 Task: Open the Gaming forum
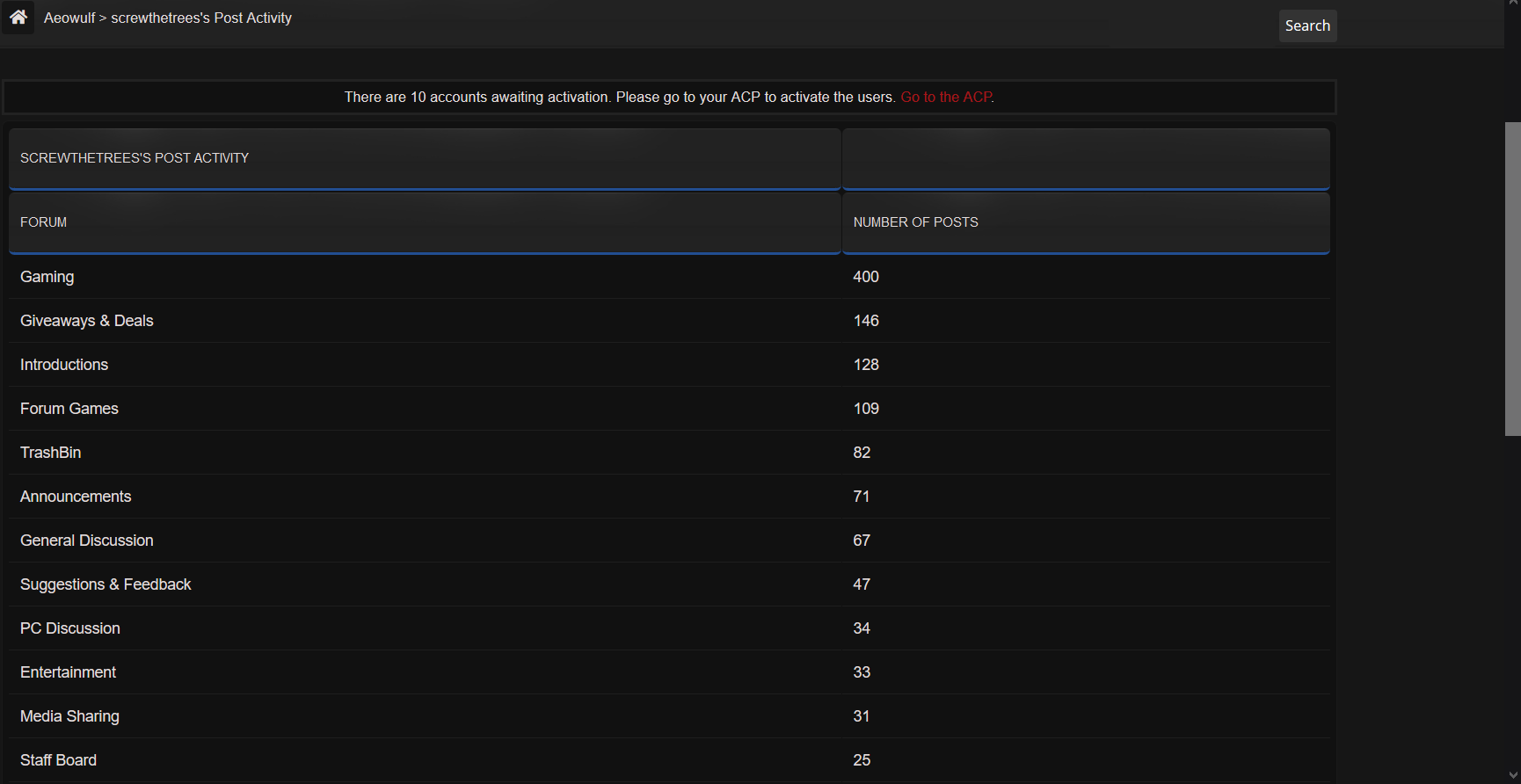(x=47, y=277)
